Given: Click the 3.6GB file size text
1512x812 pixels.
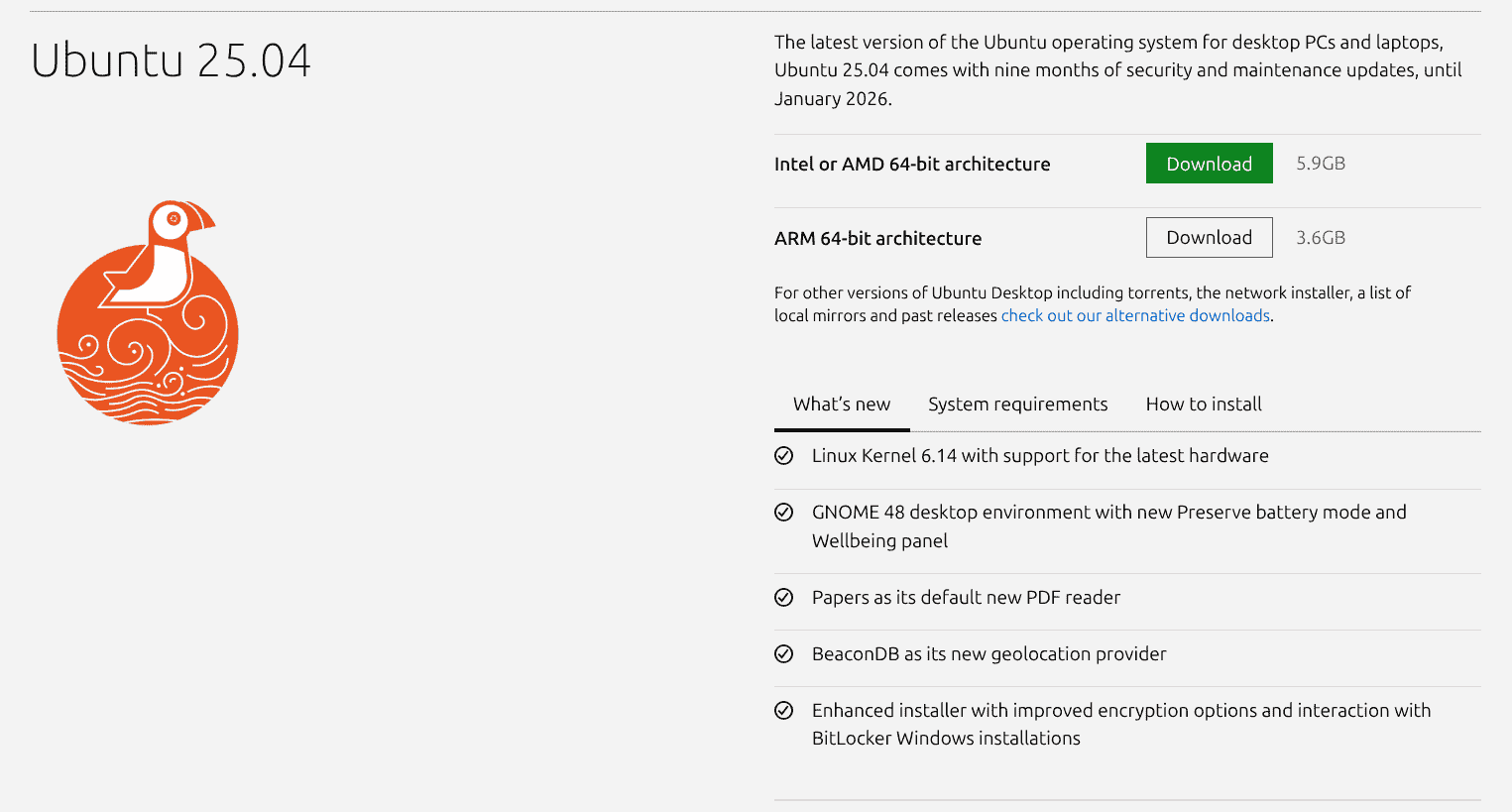Looking at the screenshot, I should (x=1321, y=238).
